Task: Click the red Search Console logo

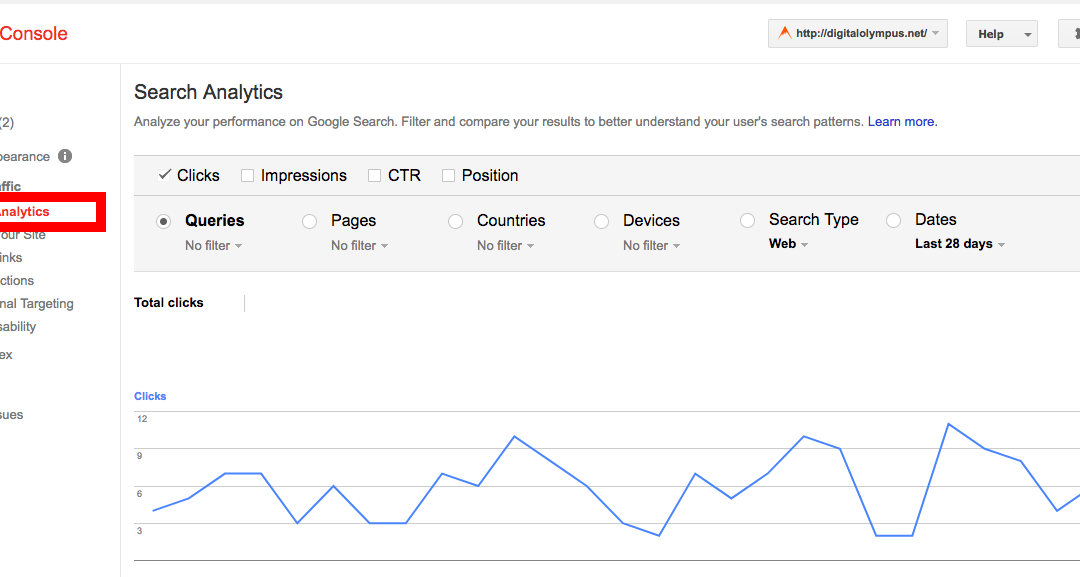Action: click(x=34, y=33)
